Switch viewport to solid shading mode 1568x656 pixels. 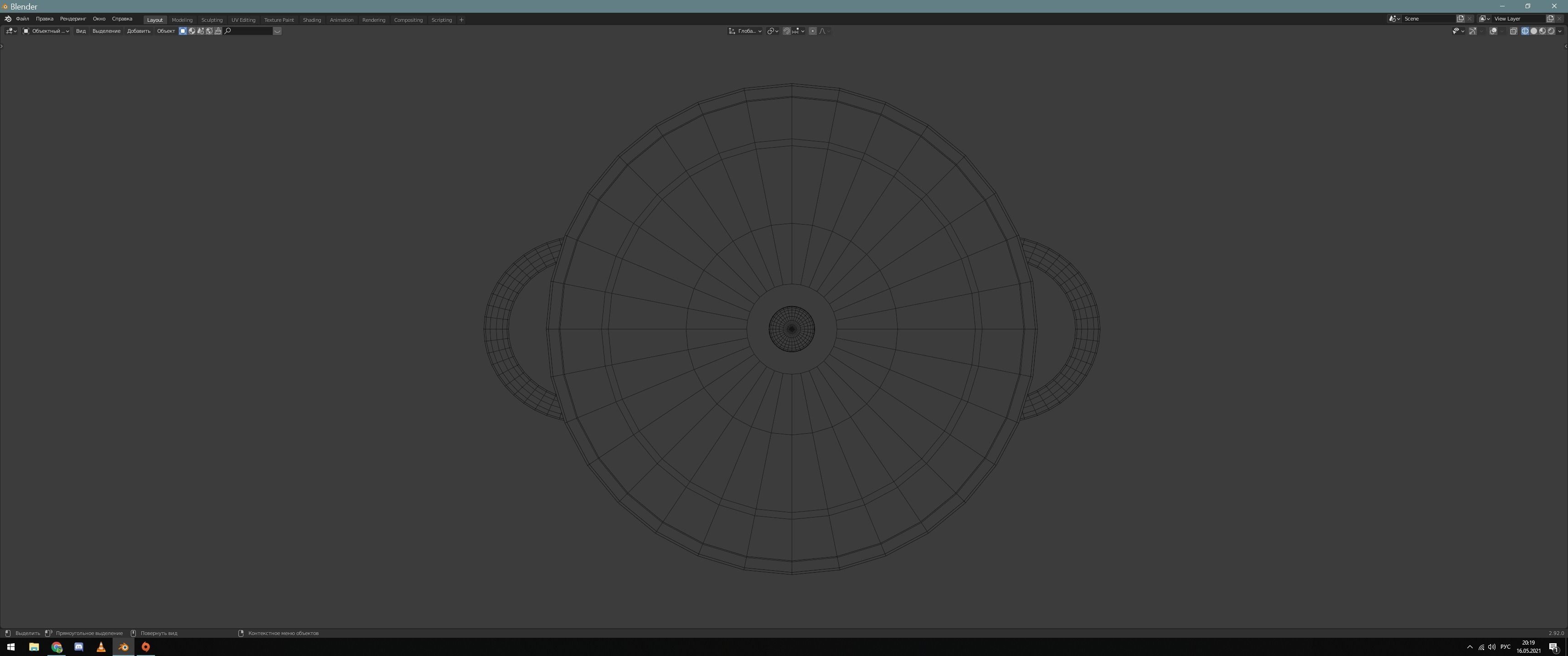pos(1533,31)
